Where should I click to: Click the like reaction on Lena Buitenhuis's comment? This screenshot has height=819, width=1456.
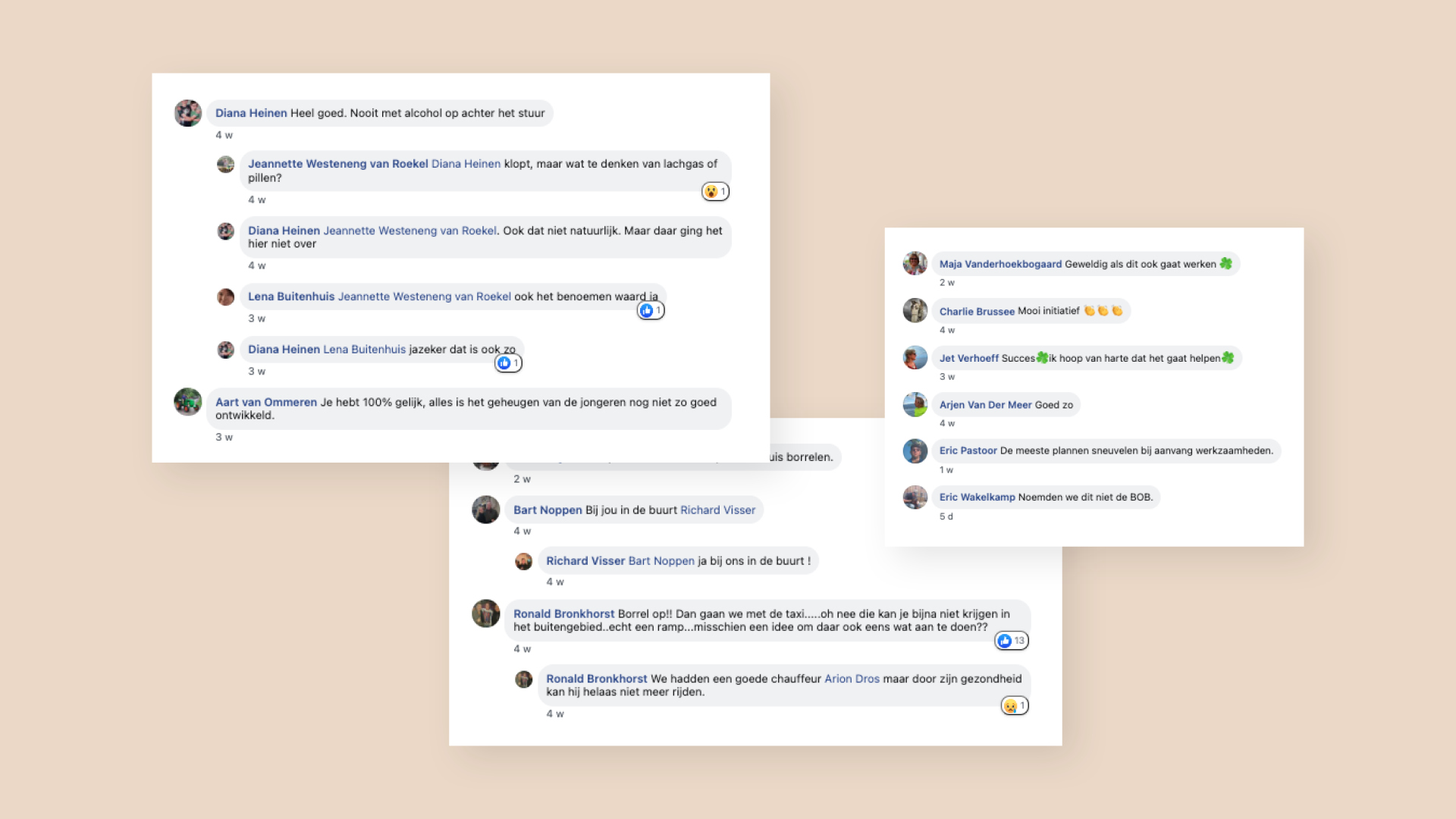pyautogui.click(x=651, y=310)
